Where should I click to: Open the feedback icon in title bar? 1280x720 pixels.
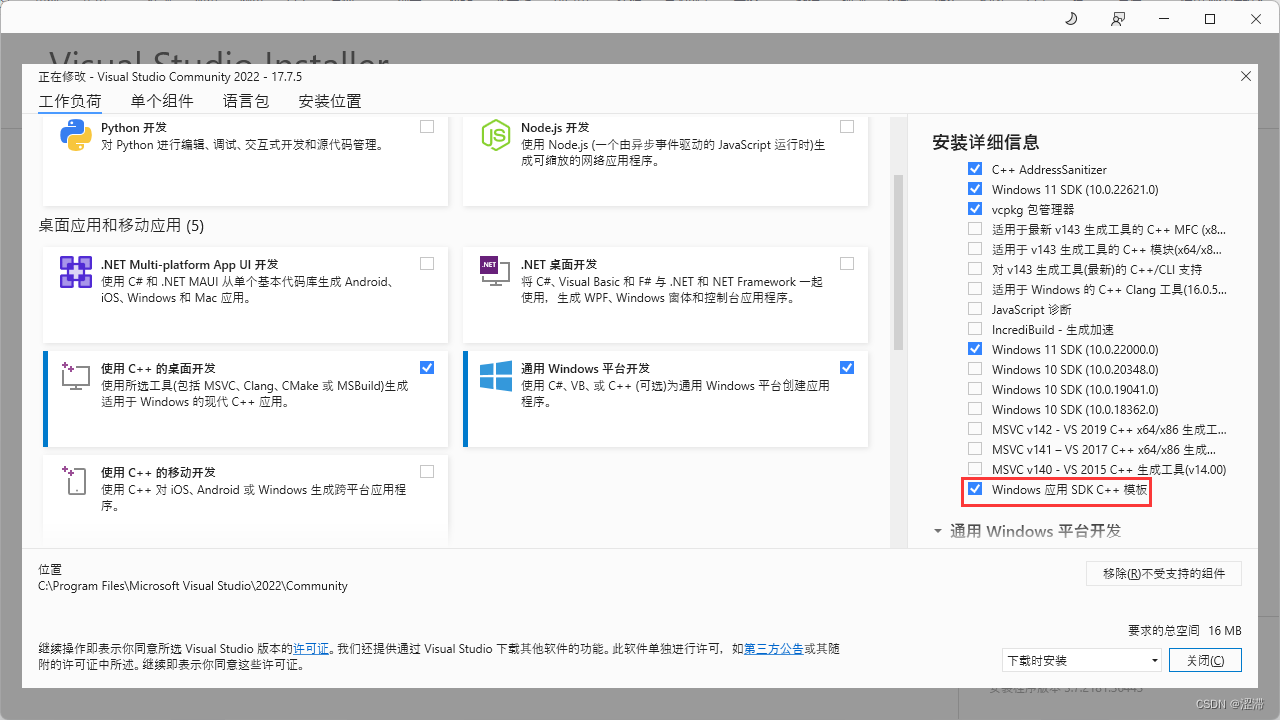coord(1117,19)
